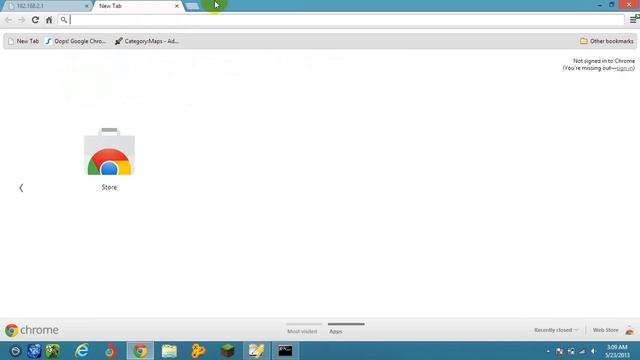Open the notepad-with-pencil taskbar icon
This screenshot has height=360, width=640.
click(x=256, y=351)
